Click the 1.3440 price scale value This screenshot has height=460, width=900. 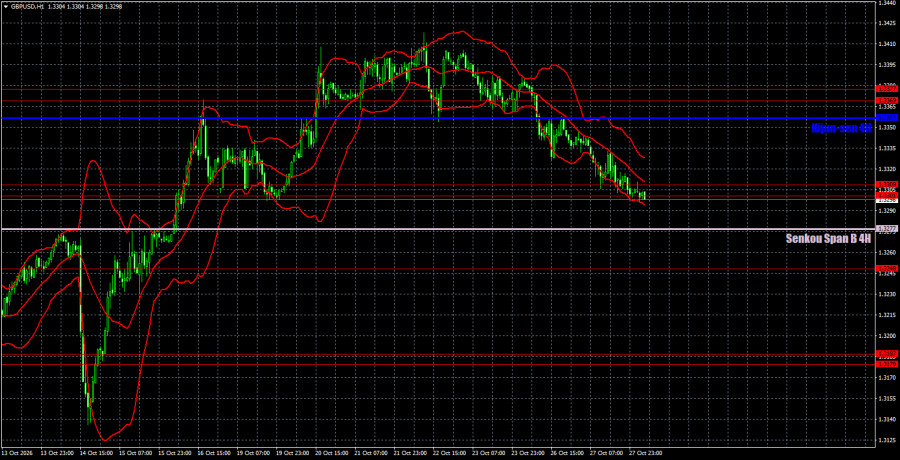[887, 3]
